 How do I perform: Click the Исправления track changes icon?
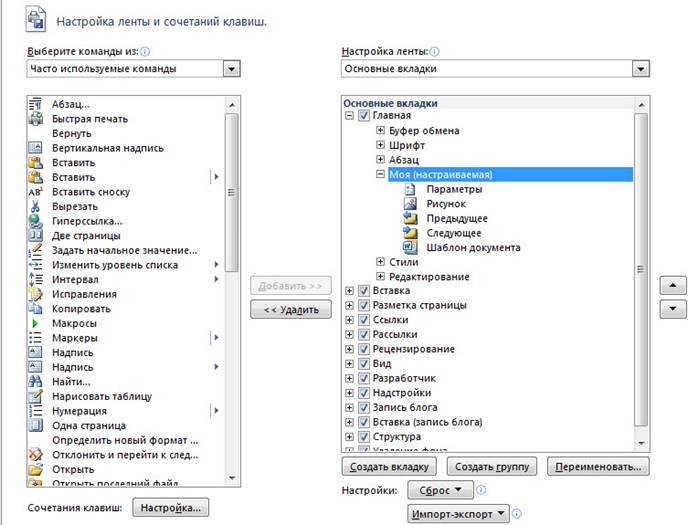35,294
